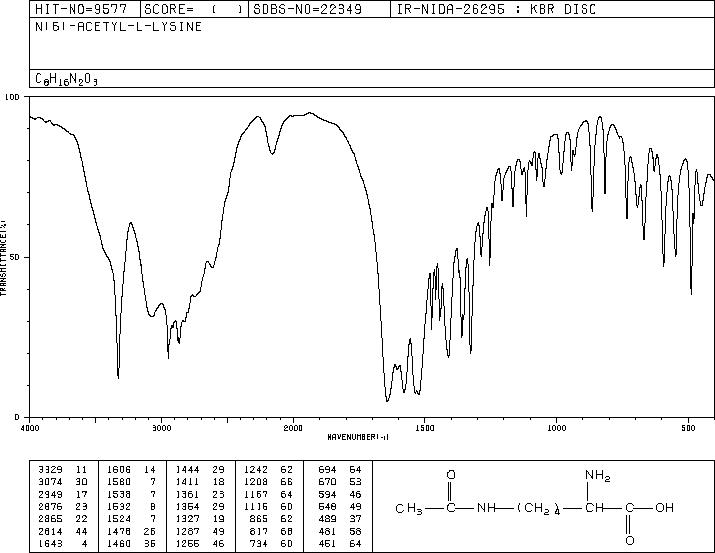Click peak value 1524 in the table
Screen dimensions: 715x553
click(119, 519)
